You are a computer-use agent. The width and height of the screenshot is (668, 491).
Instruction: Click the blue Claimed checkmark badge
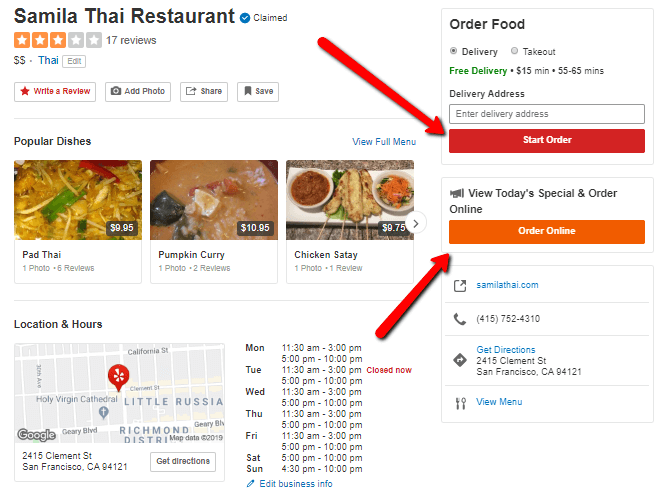click(245, 18)
